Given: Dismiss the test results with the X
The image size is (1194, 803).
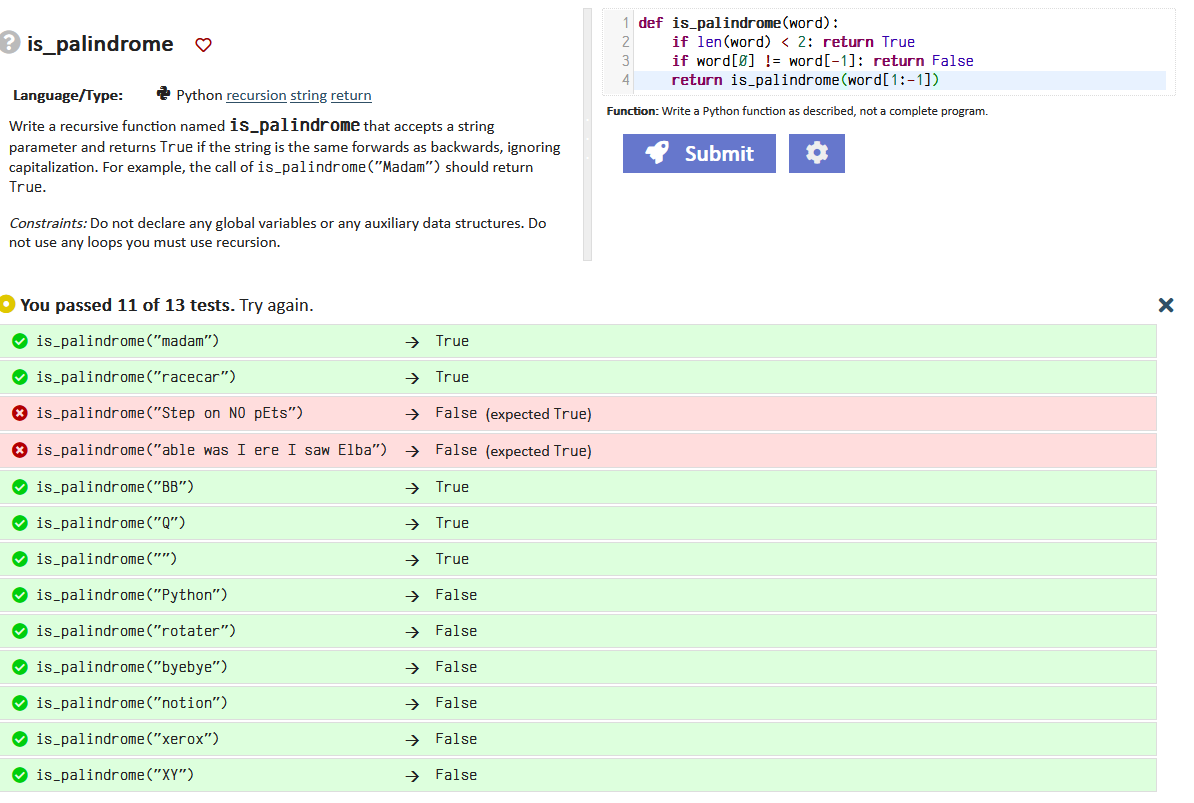Looking at the screenshot, I should click(1166, 305).
